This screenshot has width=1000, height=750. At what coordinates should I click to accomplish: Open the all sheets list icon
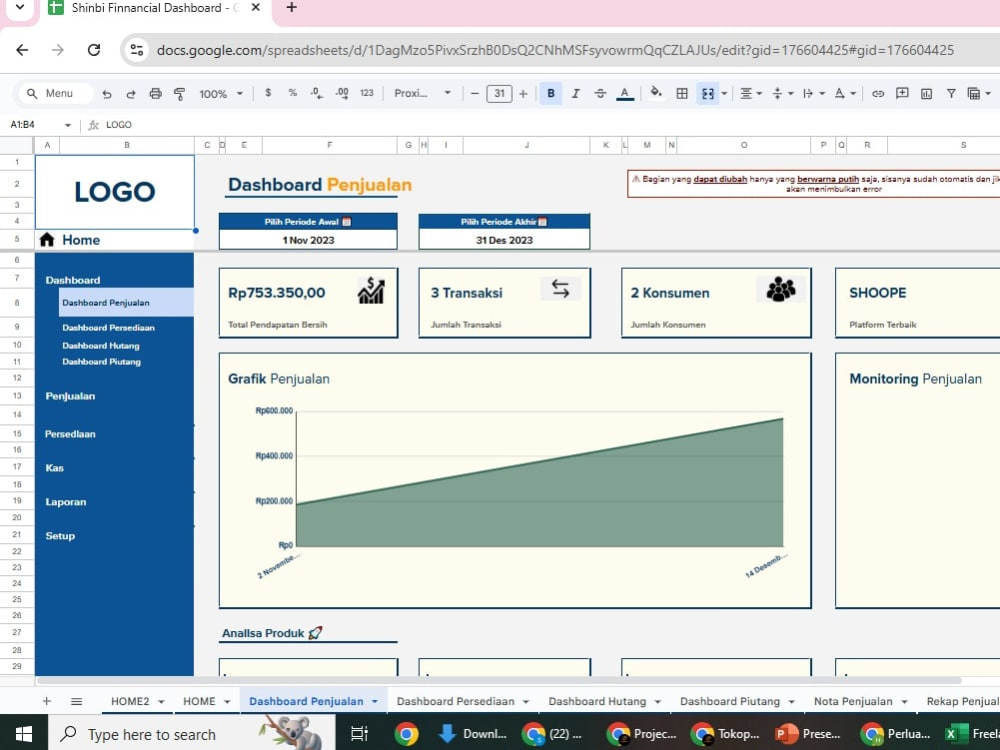click(x=77, y=701)
